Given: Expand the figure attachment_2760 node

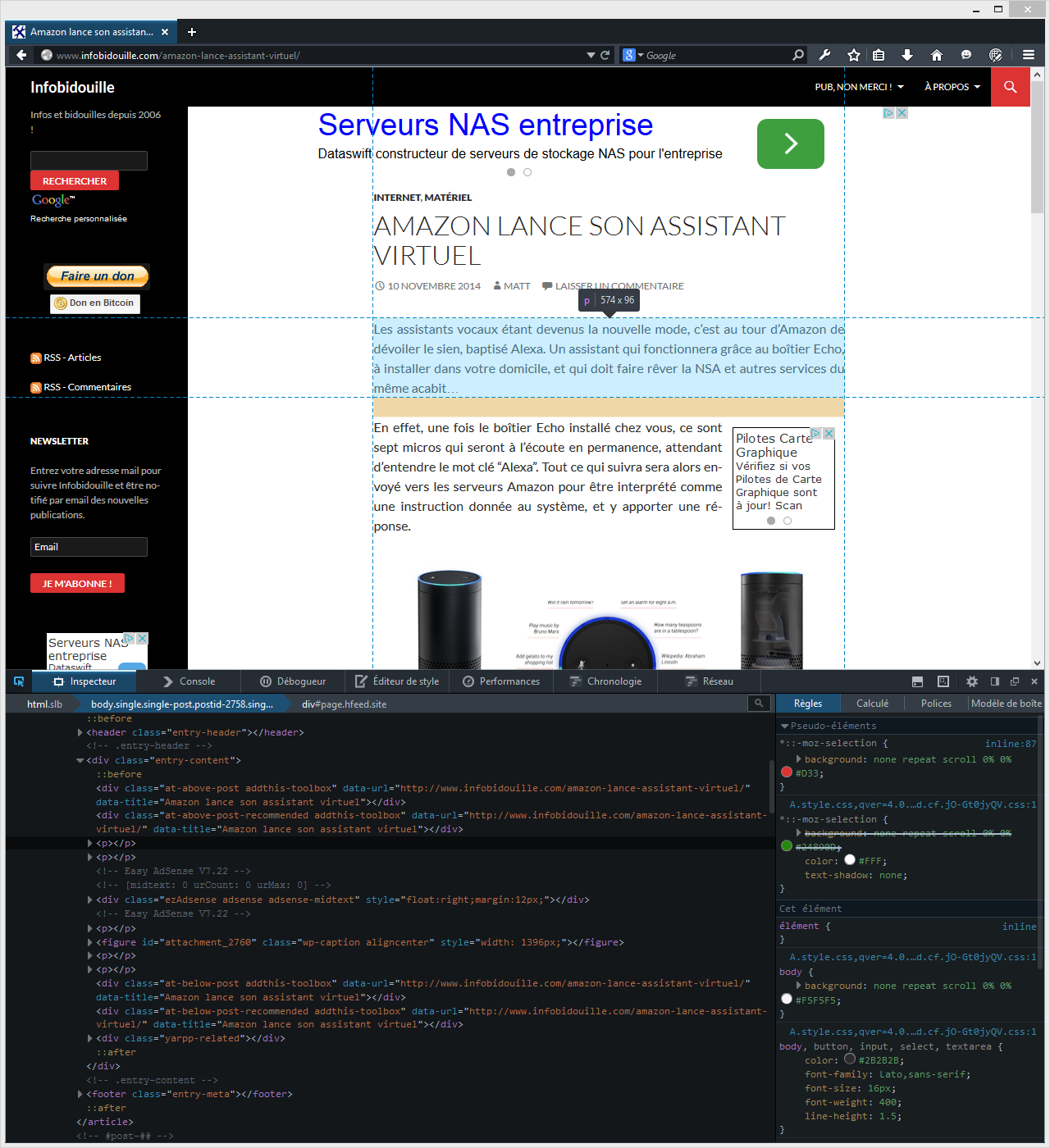Looking at the screenshot, I should click(x=89, y=942).
